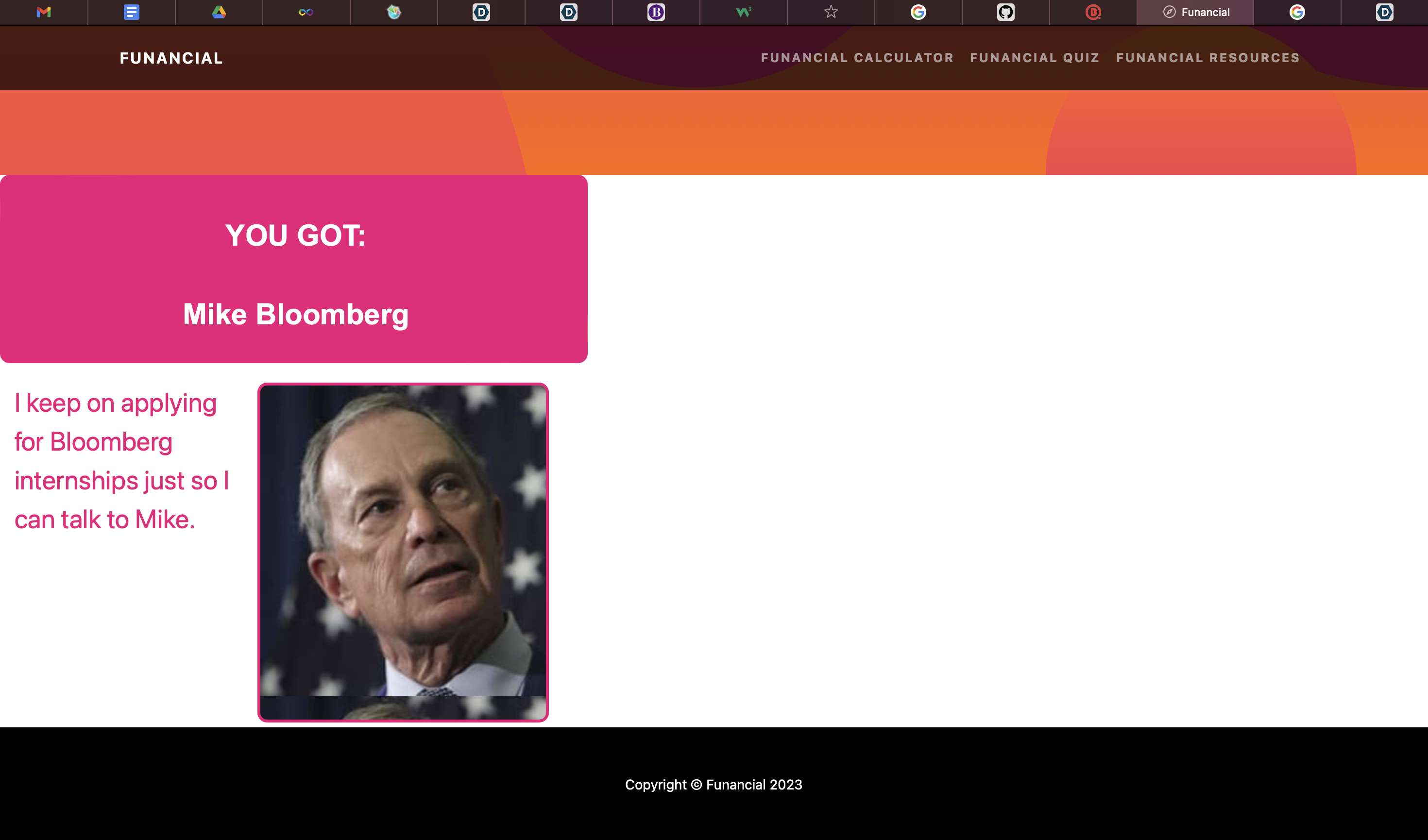This screenshot has width=1428, height=840.
Task: Open the star favorites tab
Action: point(831,12)
